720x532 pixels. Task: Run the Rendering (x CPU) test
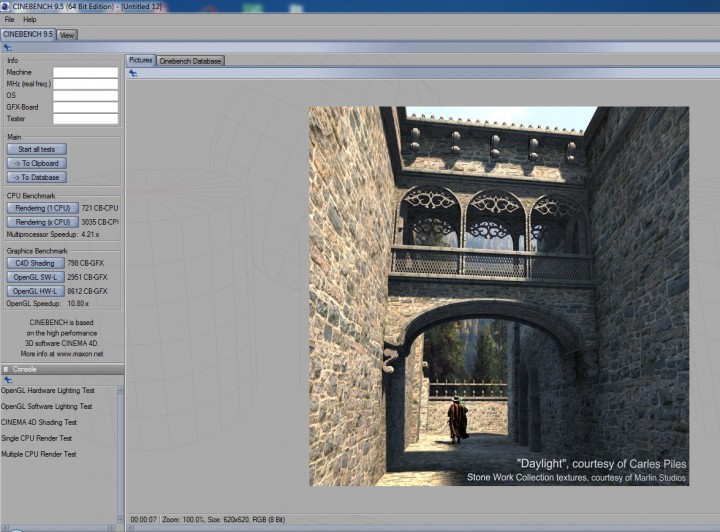point(43,222)
